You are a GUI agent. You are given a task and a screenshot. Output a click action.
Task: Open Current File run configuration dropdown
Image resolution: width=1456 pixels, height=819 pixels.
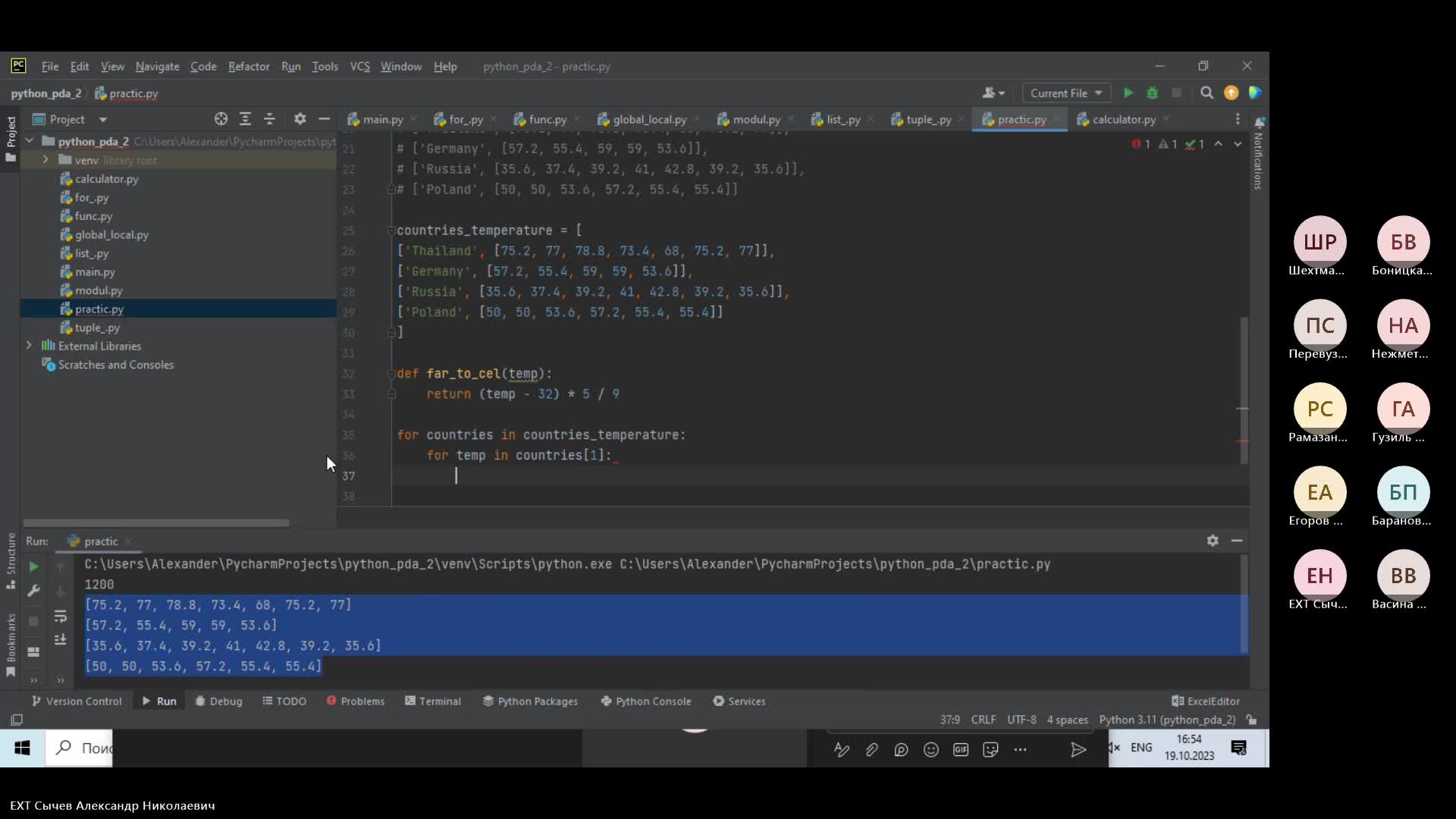pyautogui.click(x=1065, y=93)
